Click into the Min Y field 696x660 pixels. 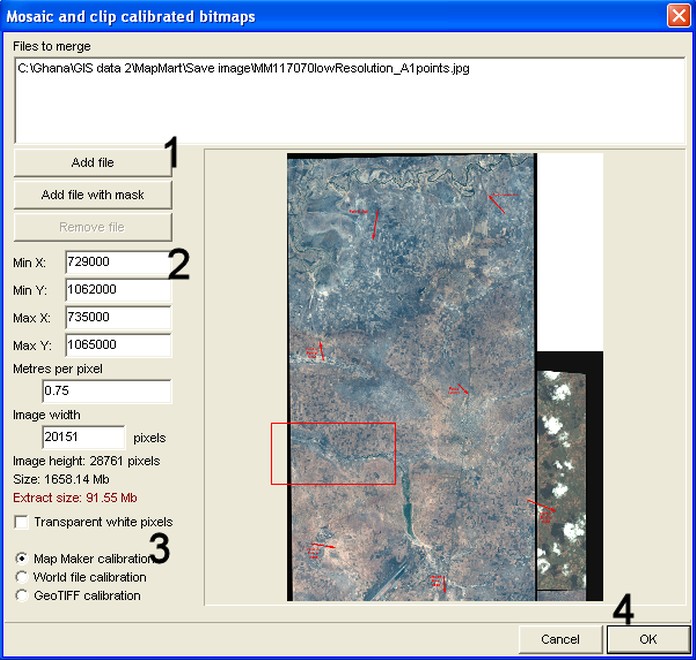coord(117,290)
